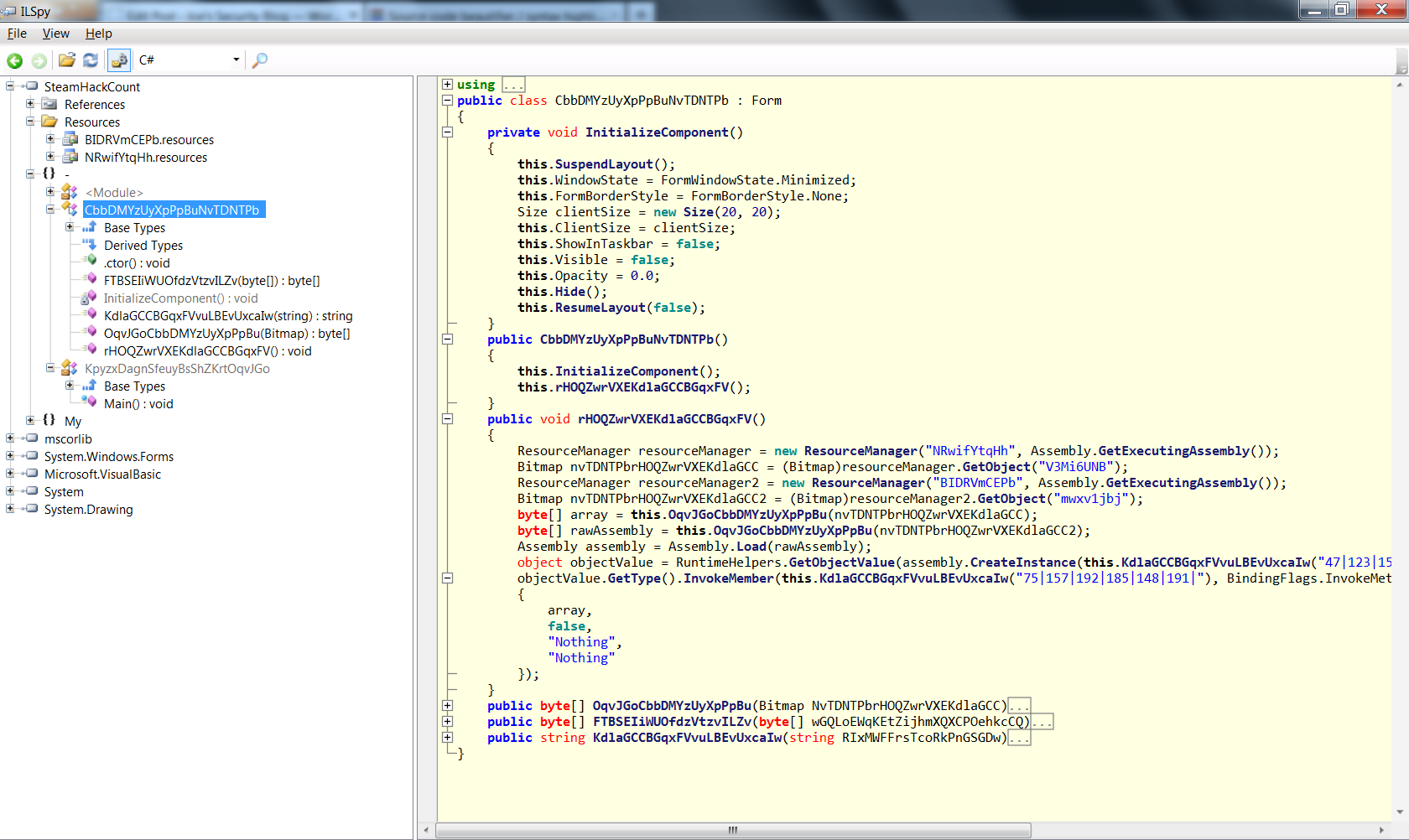Collapse the class CbbDMYzUyXpPpBuNvTDNTPb code fold
The width and height of the screenshot is (1409, 840).
point(447,100)
